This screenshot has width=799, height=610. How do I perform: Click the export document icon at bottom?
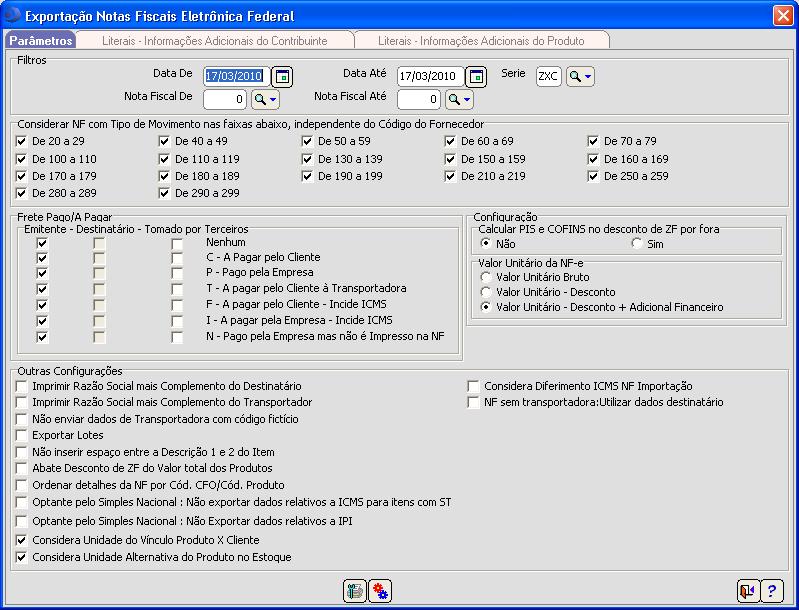(x=355, y=591)
